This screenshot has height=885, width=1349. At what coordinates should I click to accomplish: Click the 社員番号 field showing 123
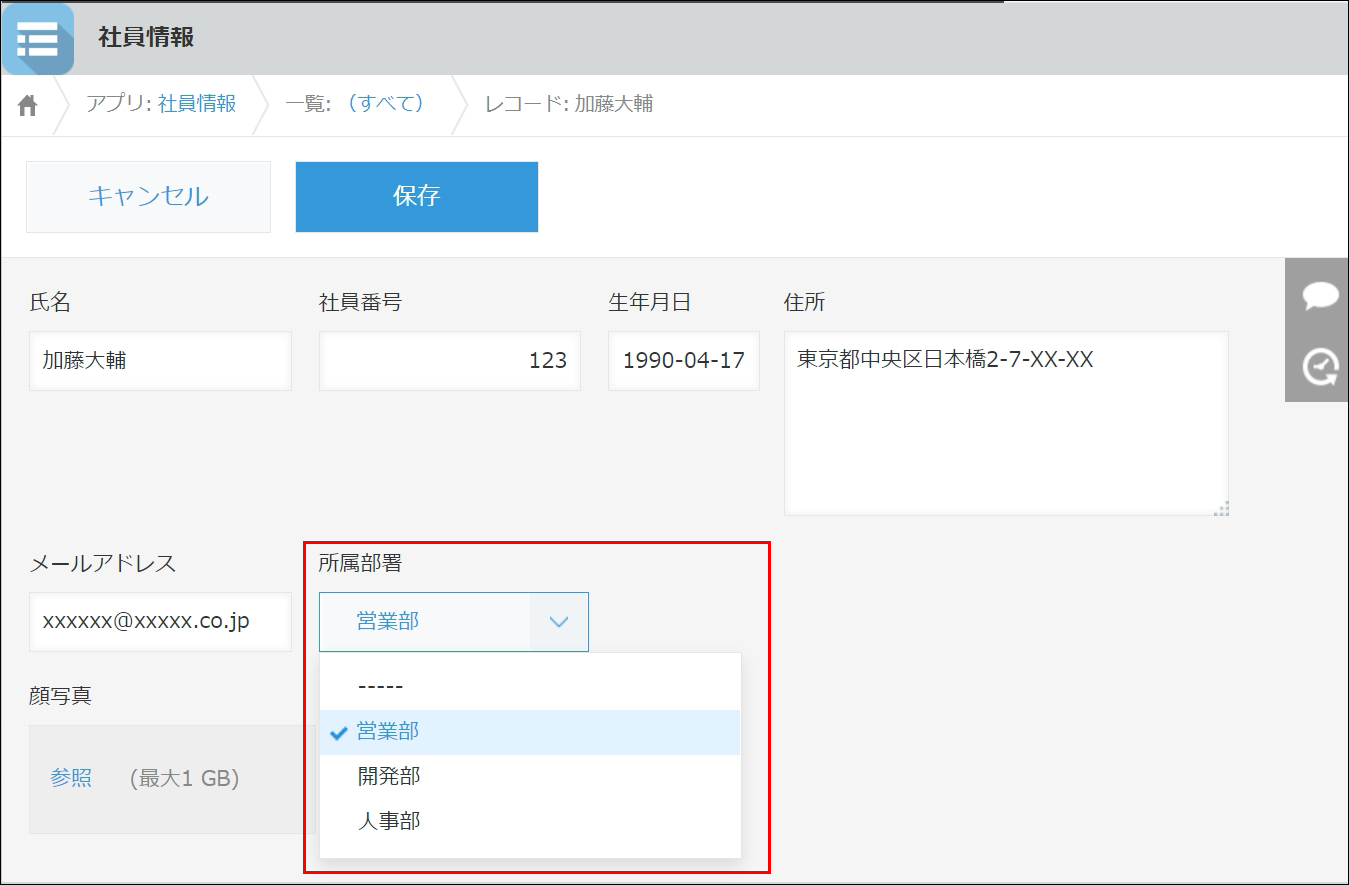[449, 361]
